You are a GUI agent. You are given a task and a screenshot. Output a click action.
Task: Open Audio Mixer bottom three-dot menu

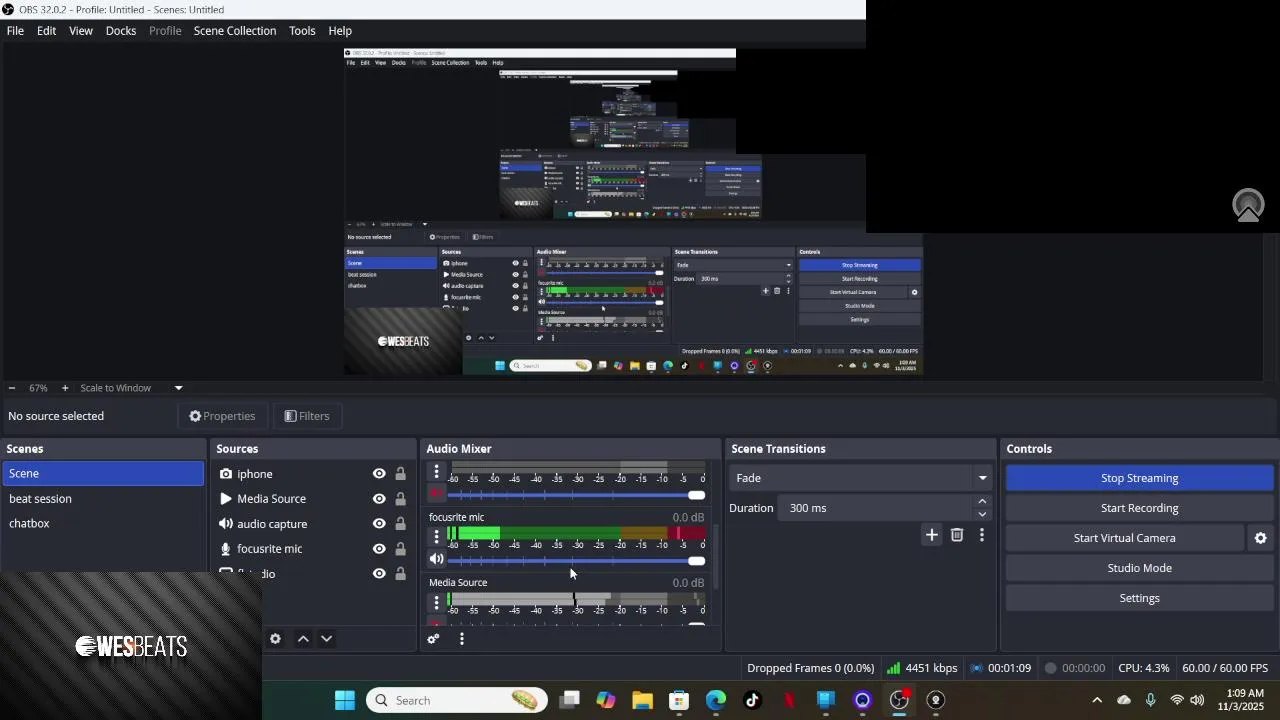coord(461,639)
